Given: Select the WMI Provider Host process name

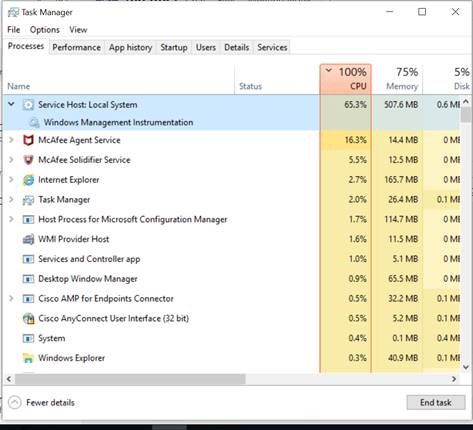Looking at the screenshot, I should tap(74, 239).
